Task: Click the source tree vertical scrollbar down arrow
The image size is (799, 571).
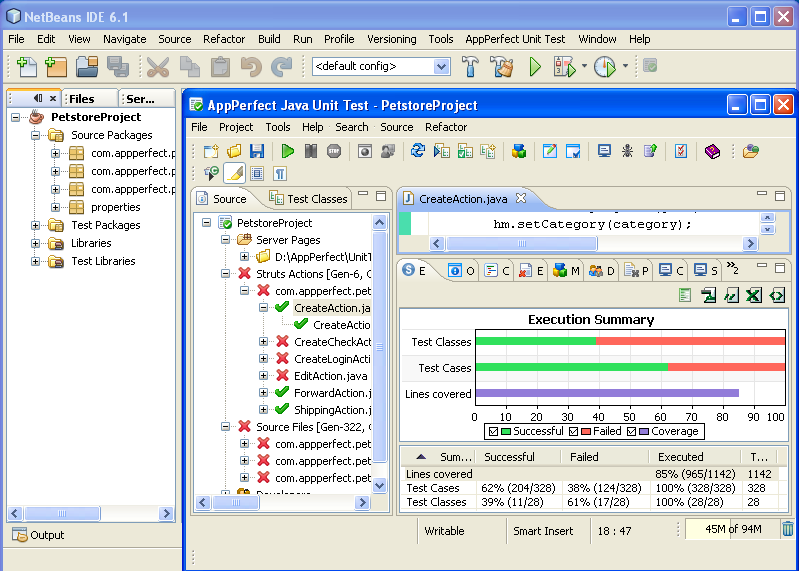Action: 379,485
